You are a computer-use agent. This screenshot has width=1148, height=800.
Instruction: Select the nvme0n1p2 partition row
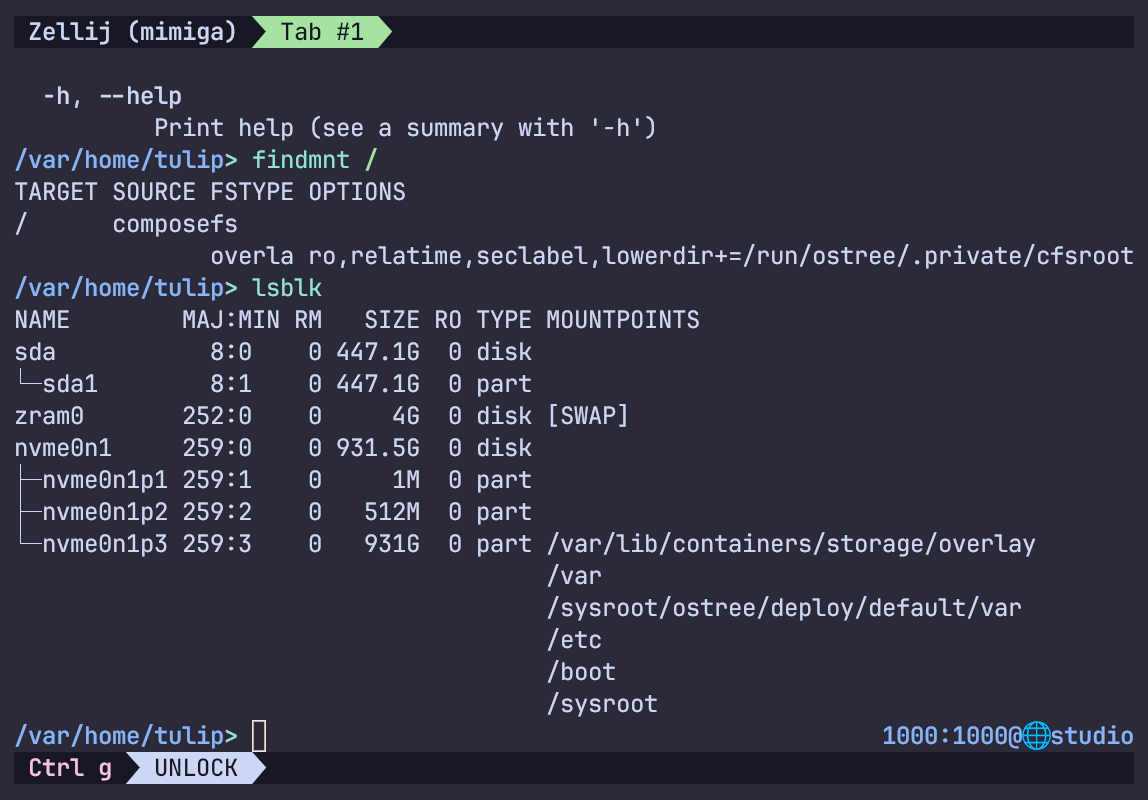pyautogui.click(x=104, y=512)
